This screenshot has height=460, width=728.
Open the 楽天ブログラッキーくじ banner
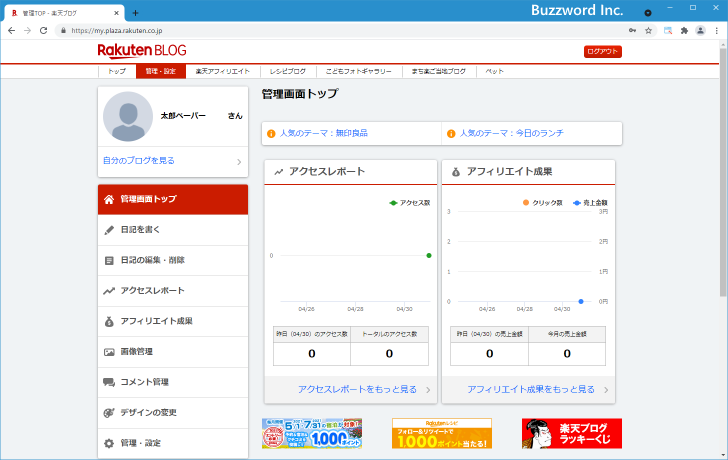click(x=572, y=434)
